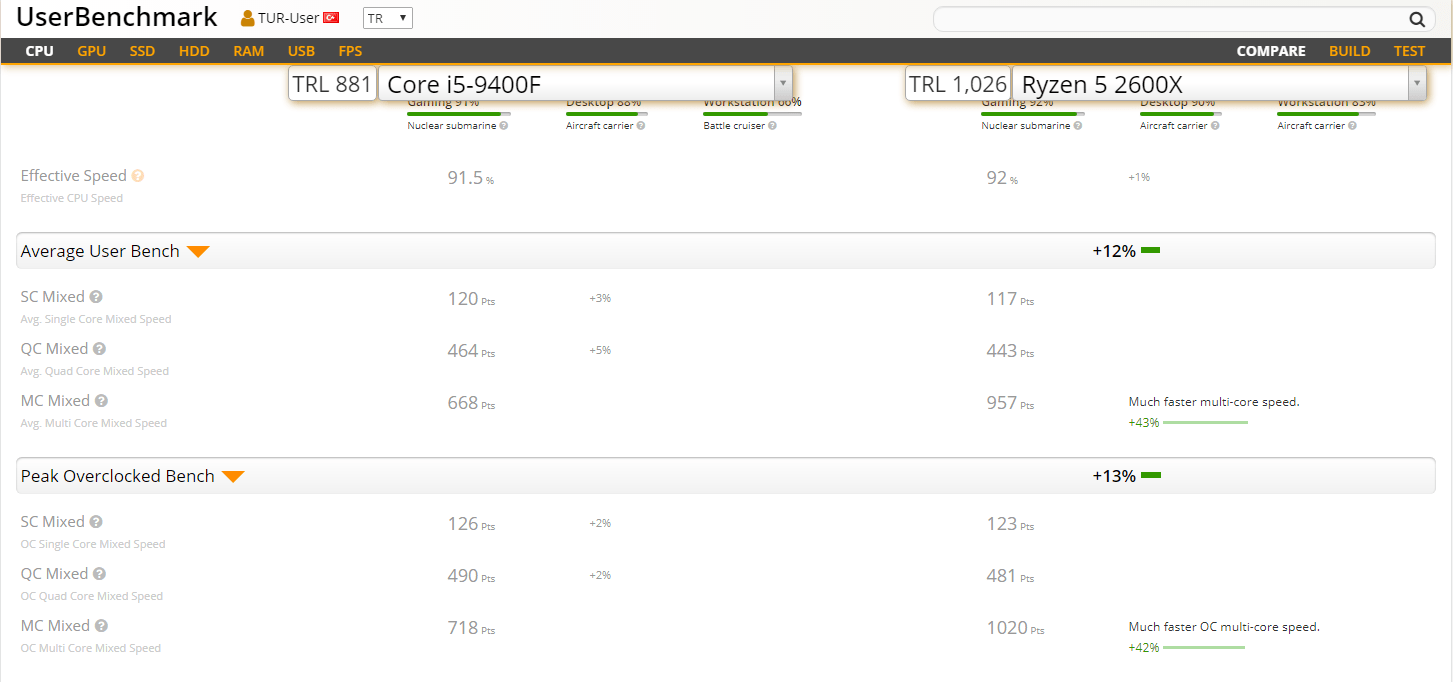Screen dimensions: 1453x682
Task: Click the 957 Pts MC Mixed value
Action: pos(1010,404)
